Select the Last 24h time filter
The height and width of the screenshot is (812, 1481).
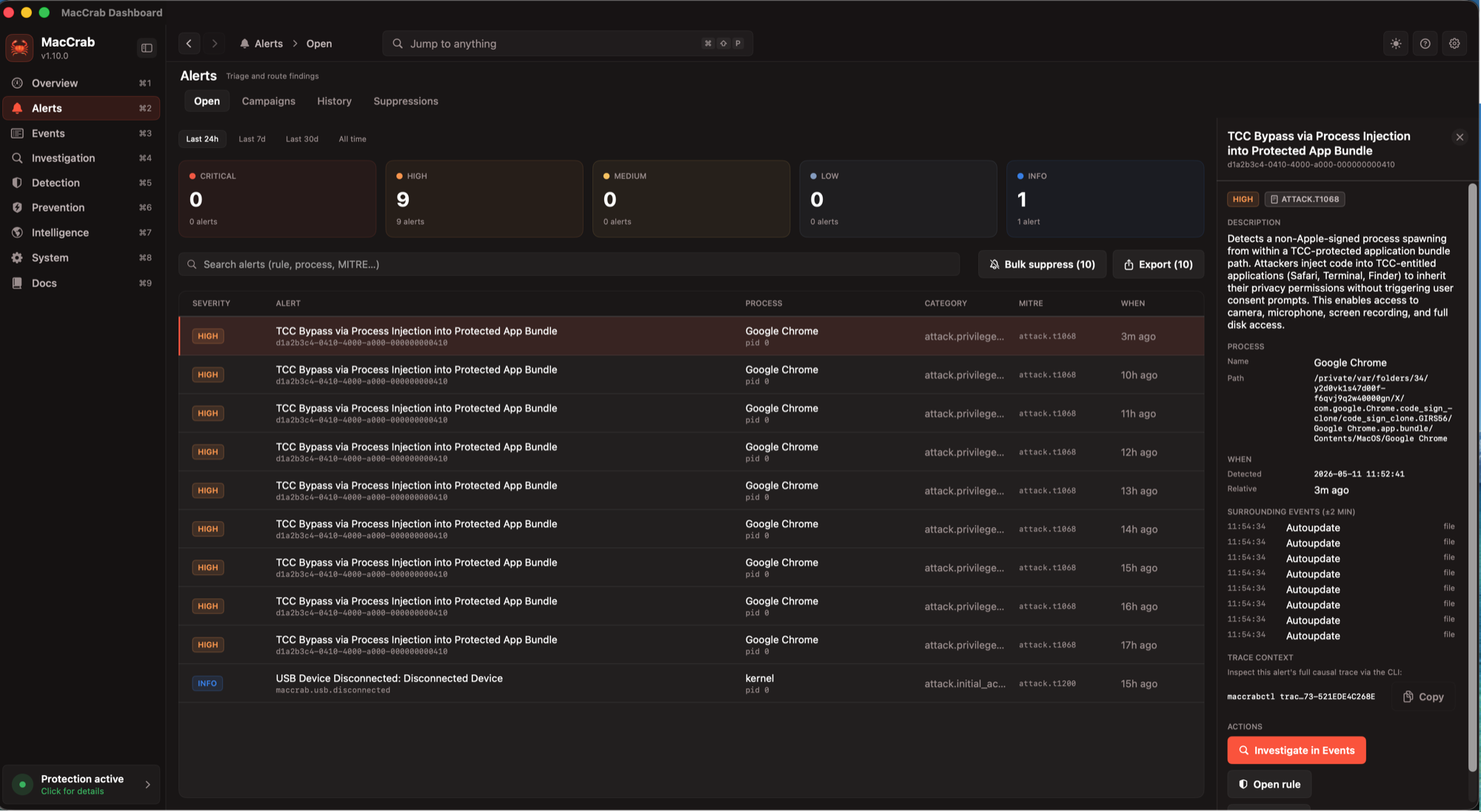[202, 139]
